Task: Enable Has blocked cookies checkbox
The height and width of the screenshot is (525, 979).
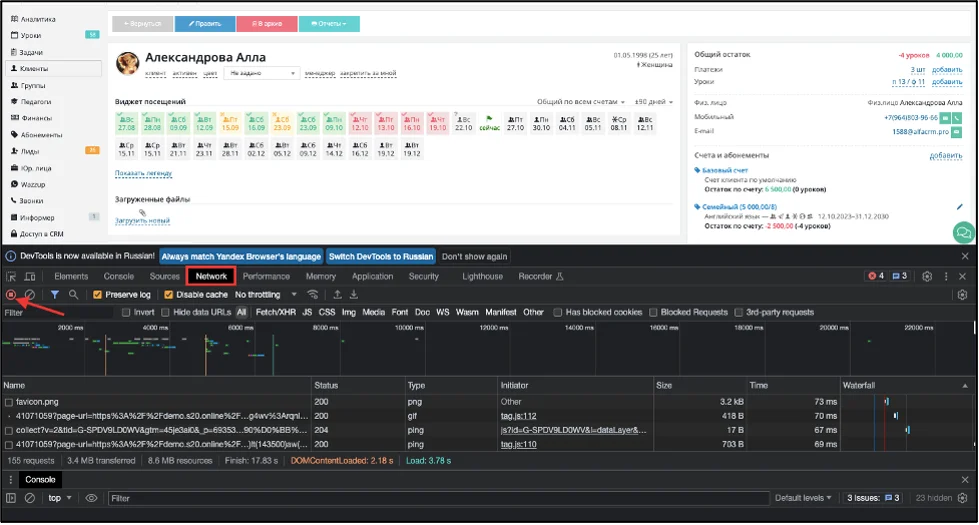Action: [x=558, y=312]
